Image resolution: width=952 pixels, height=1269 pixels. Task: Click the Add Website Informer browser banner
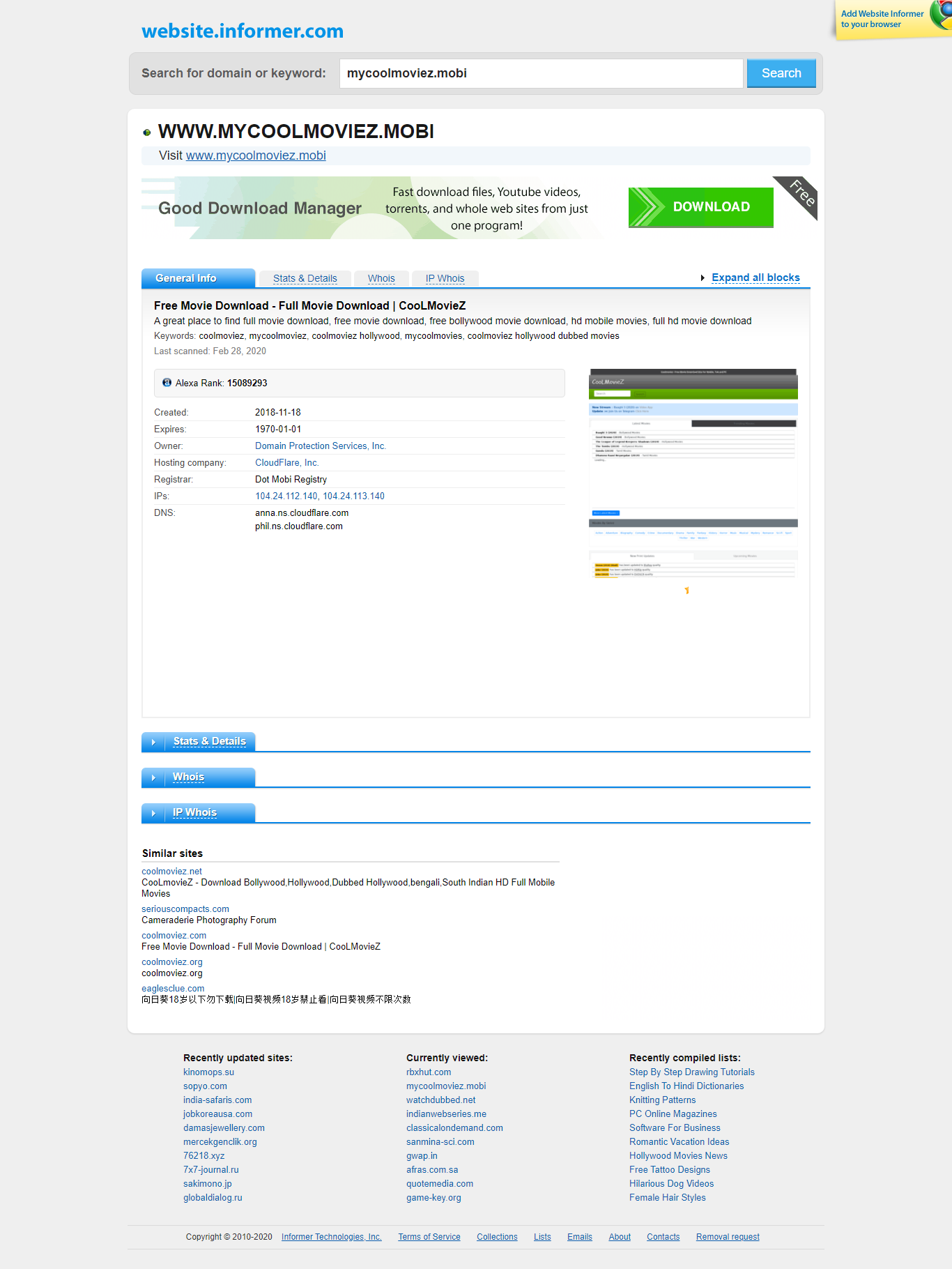(x=892, y=20)
